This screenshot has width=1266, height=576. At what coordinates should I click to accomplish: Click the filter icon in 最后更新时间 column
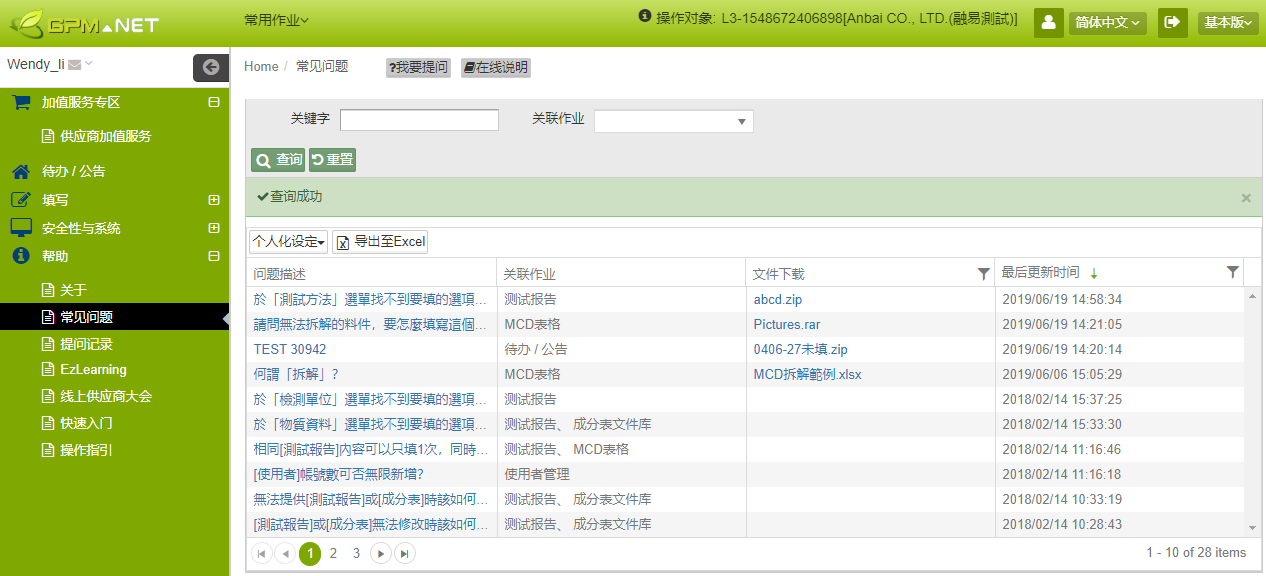(x=1232, y=272)
